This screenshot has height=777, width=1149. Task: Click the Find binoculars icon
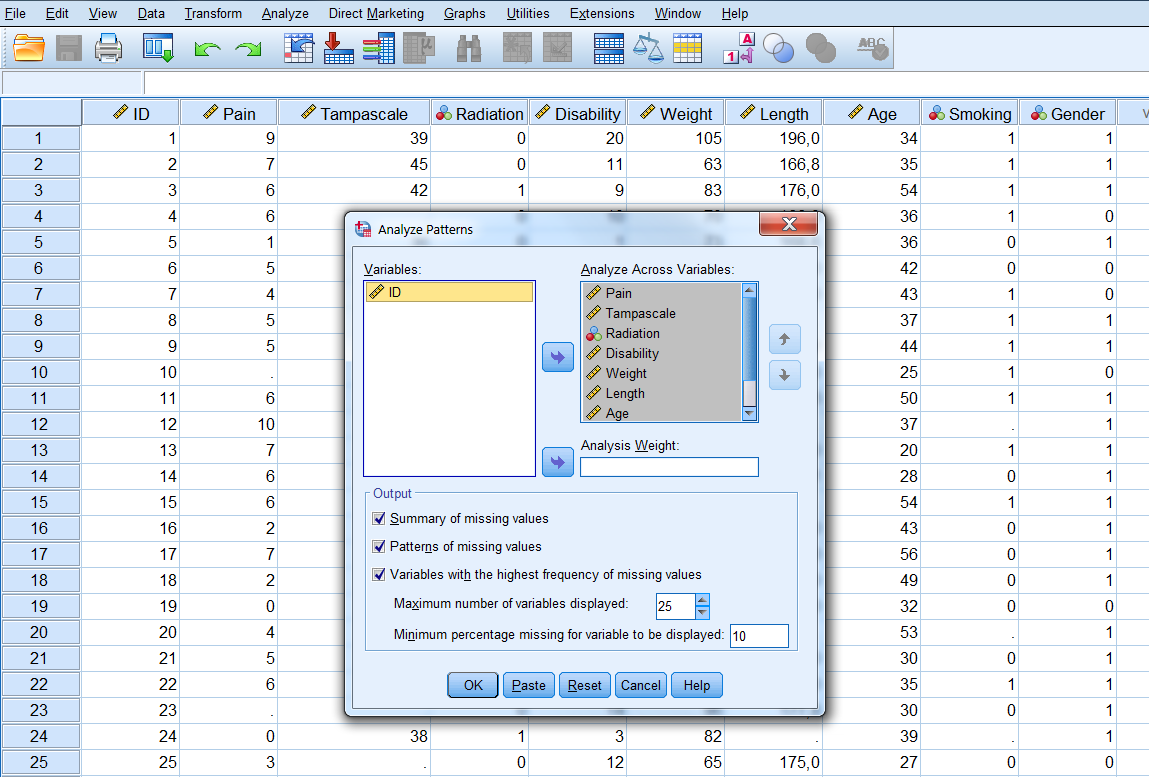point(469,47)
